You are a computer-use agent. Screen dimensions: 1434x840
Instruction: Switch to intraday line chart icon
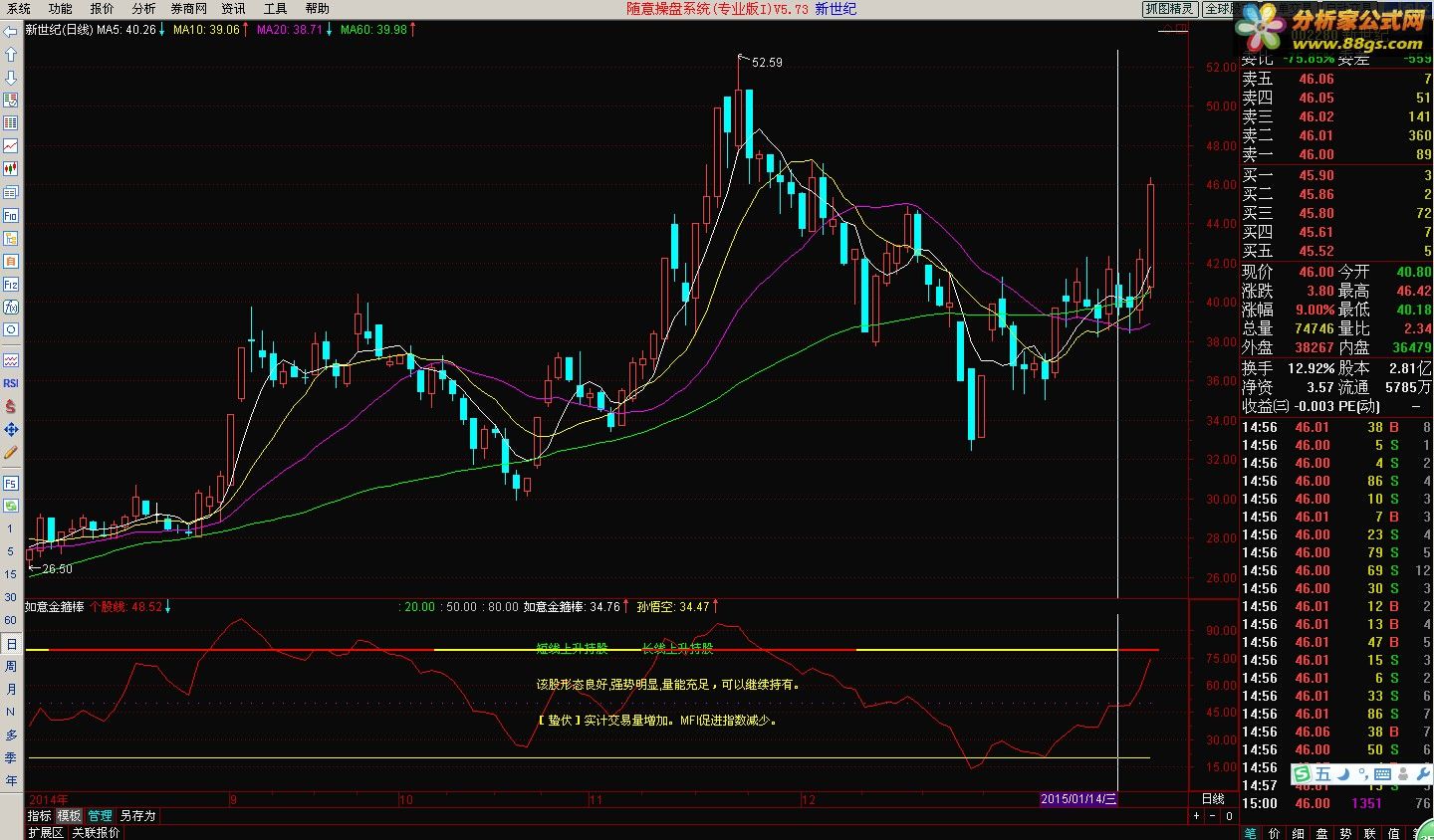click(x=11, y=146)
